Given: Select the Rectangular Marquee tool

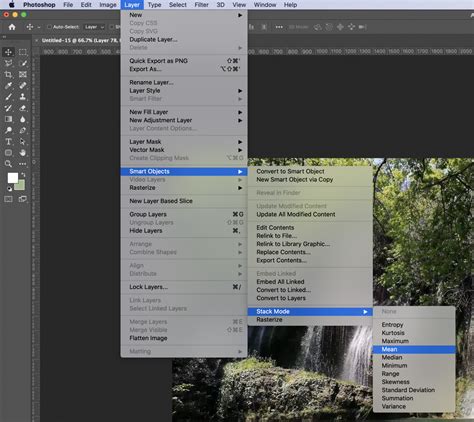Looking at the screenshot, I should 23,52.
